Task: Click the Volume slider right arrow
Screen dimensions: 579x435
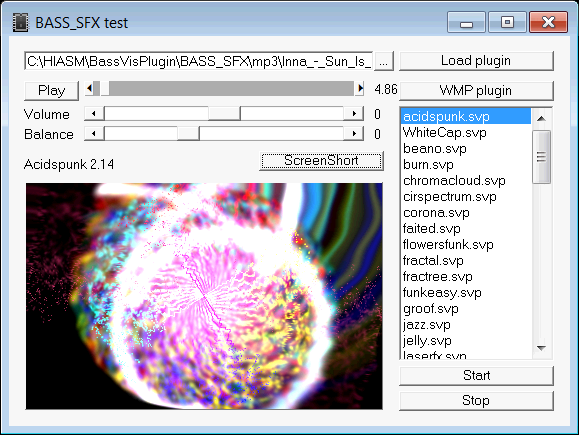Action: 354,114
